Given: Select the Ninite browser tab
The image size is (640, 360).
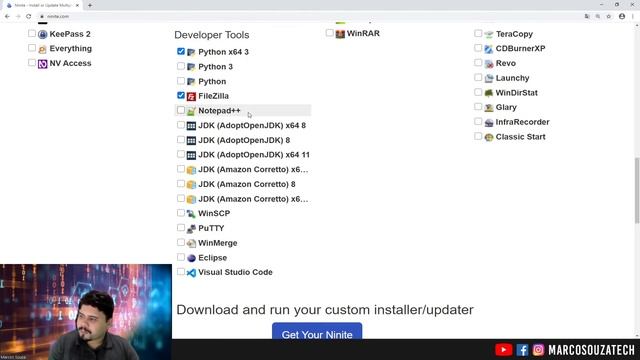Looking at the screenshot, I should (42, 5).
